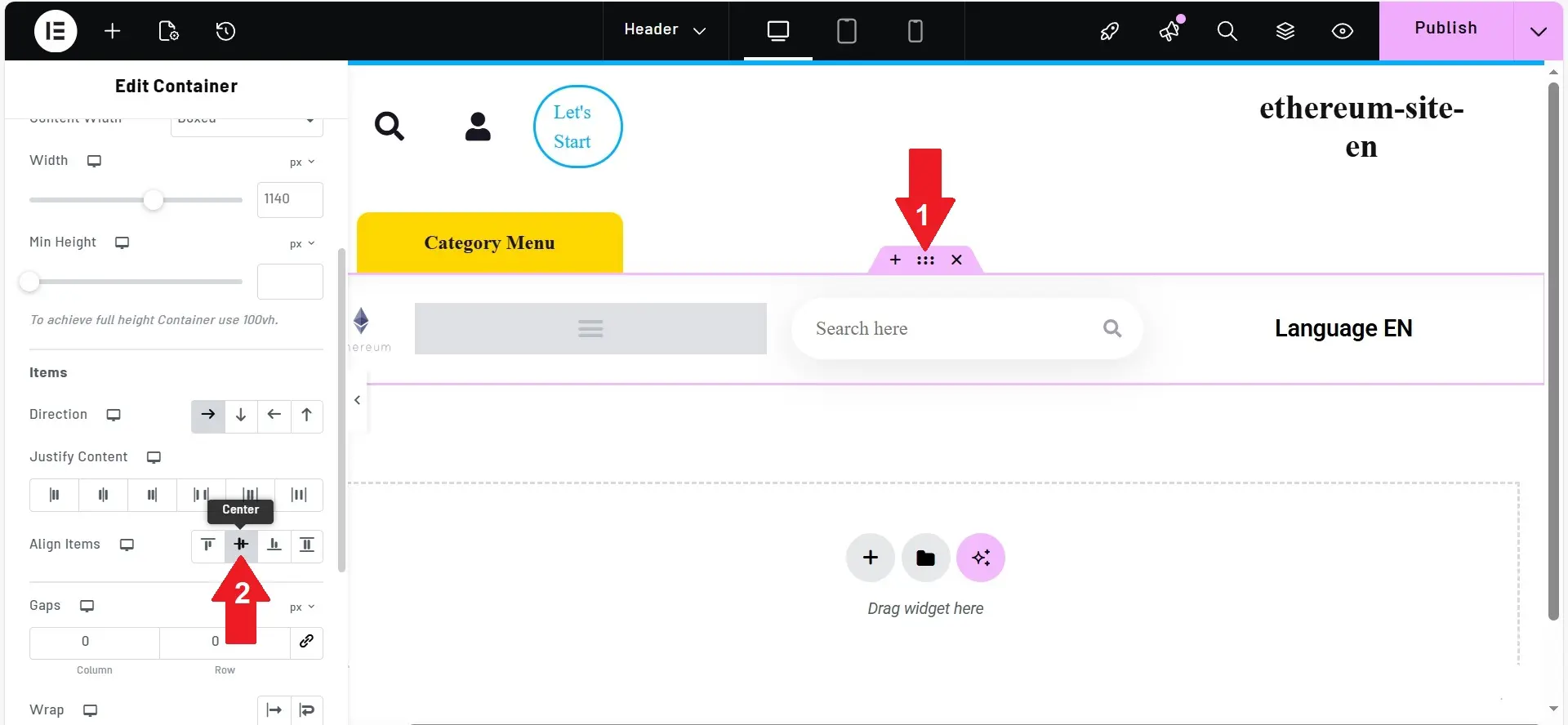This screenshot has height=725, width=1568.
Task: Toggle Min Height responsive device icon
Action: coord(122,242)
